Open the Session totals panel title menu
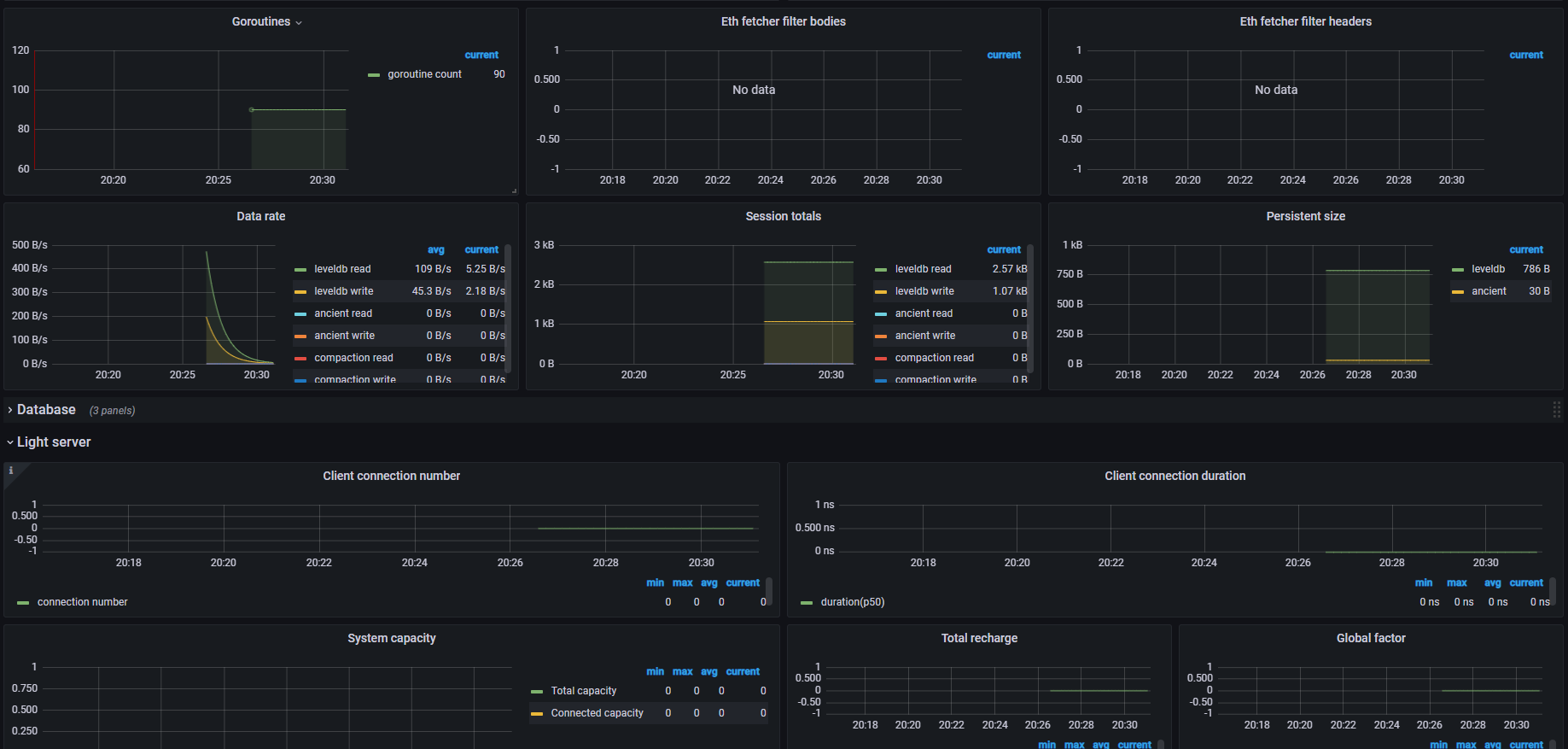The width and height of the screenshot is (1568, 749). (783, 216)
